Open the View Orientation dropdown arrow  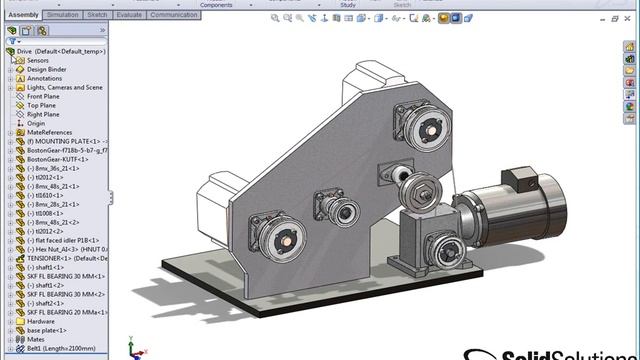pyautogui.click(x=368, y=19)
